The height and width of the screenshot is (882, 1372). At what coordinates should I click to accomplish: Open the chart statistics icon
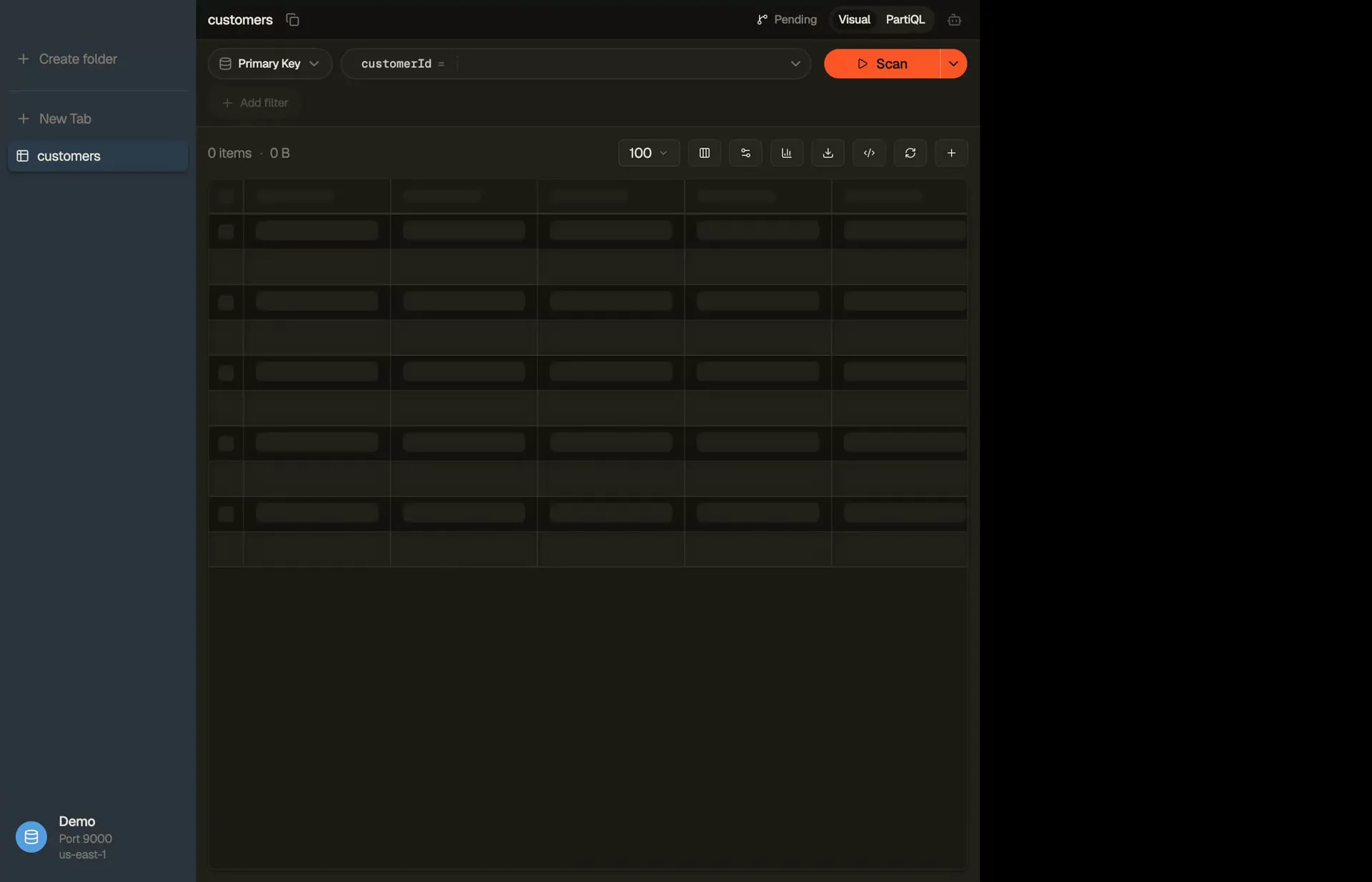pos(787,153)
